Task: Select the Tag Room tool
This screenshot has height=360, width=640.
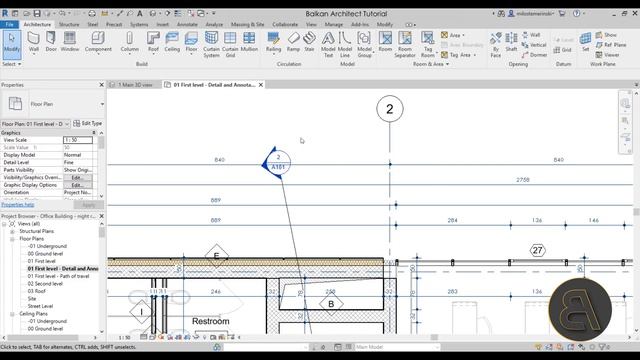Action: point(428,44)
